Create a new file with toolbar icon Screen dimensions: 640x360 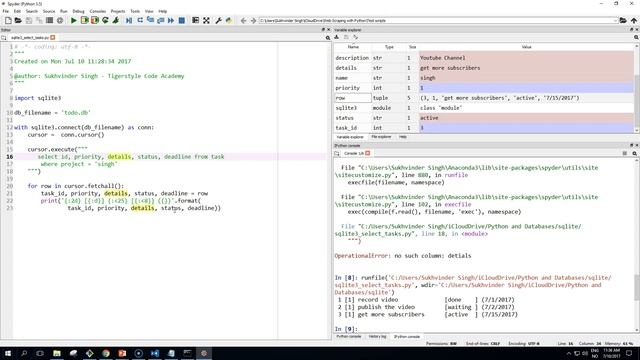[8, 20]
